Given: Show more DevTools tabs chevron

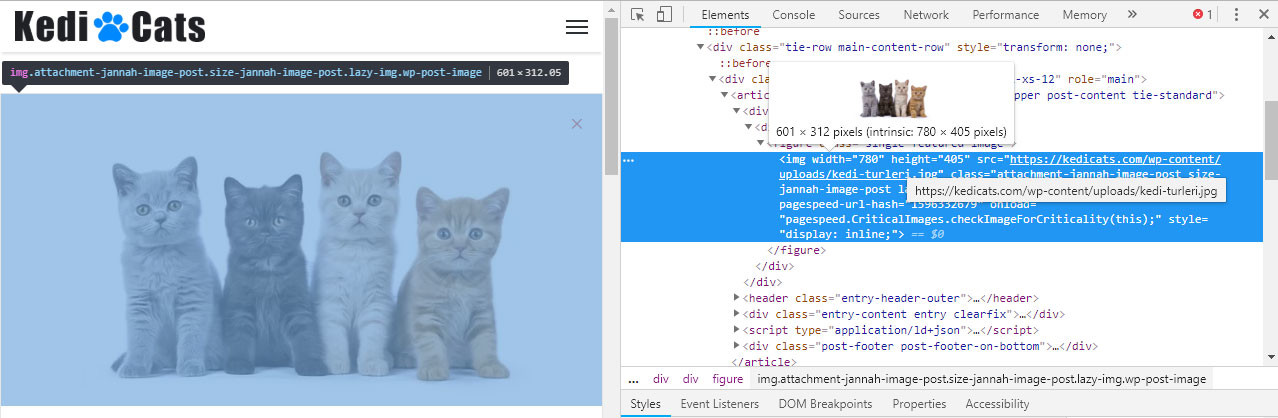Looking at the screenshot, I should tap(1132, 14).
